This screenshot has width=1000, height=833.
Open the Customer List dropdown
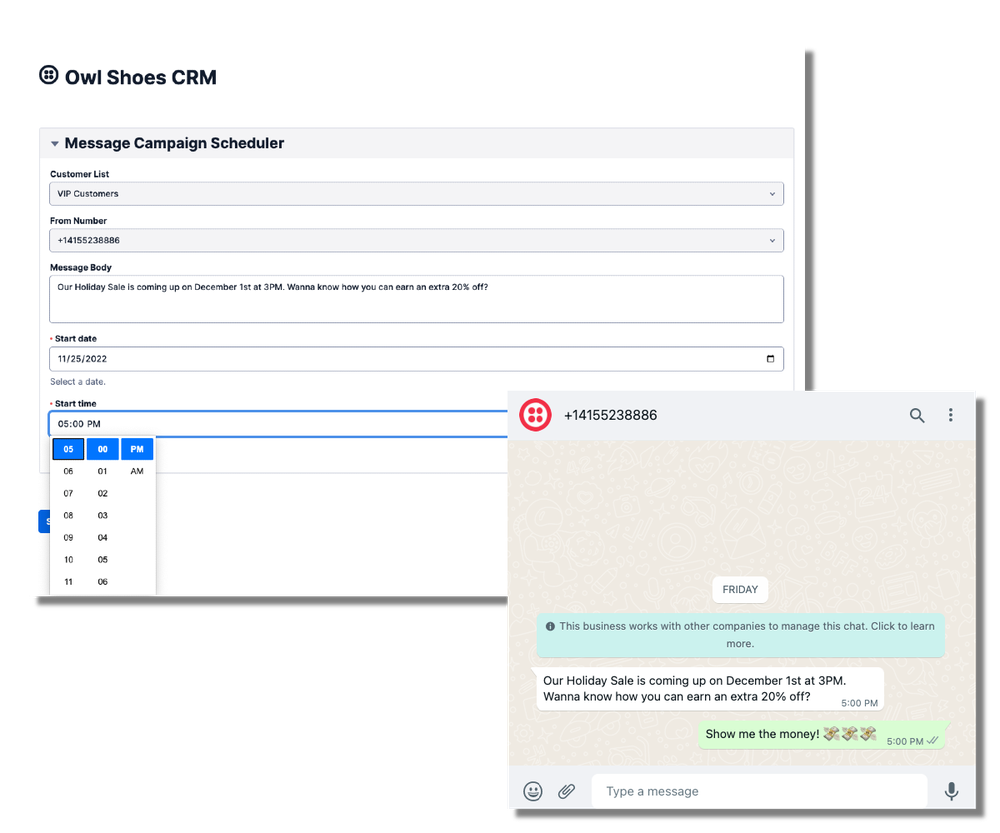coord(416,194)
